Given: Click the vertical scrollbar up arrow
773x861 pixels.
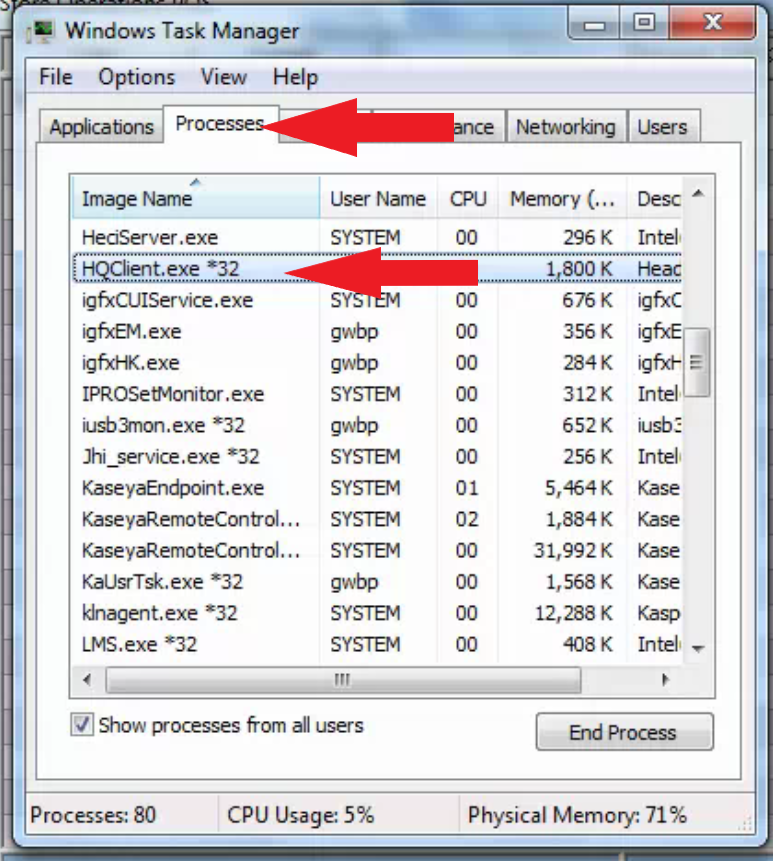Looking at the screenshot, I should pyautogui.click(x=698, y=193).
